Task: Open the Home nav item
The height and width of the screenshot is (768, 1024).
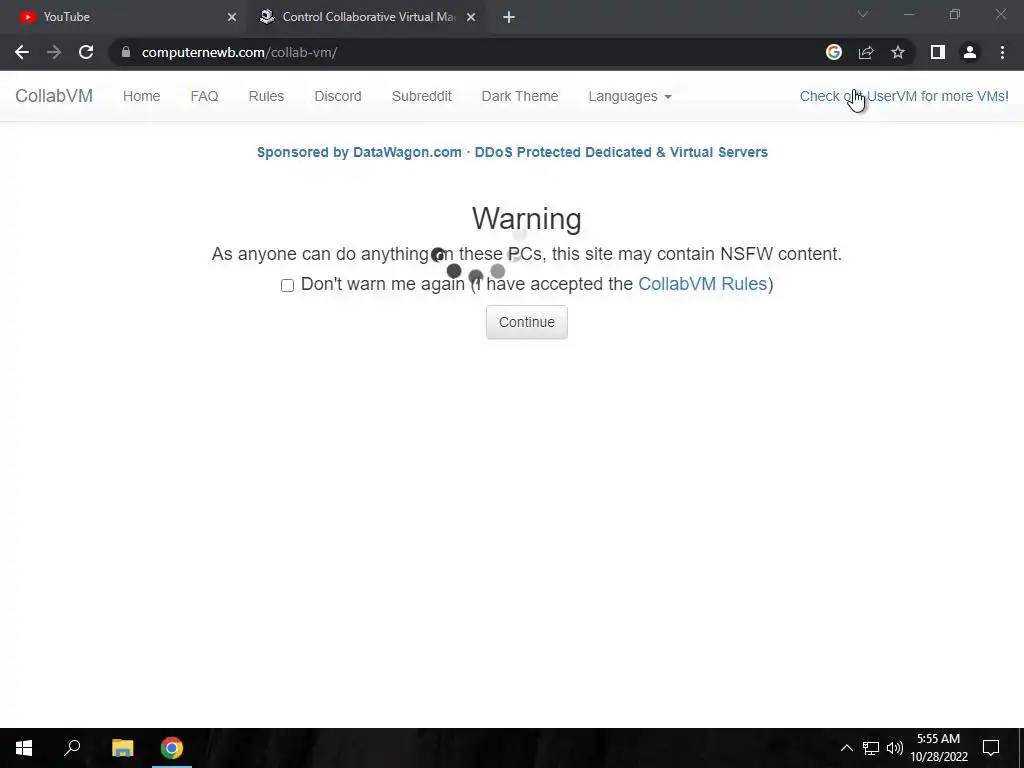Action: [142, 96]
